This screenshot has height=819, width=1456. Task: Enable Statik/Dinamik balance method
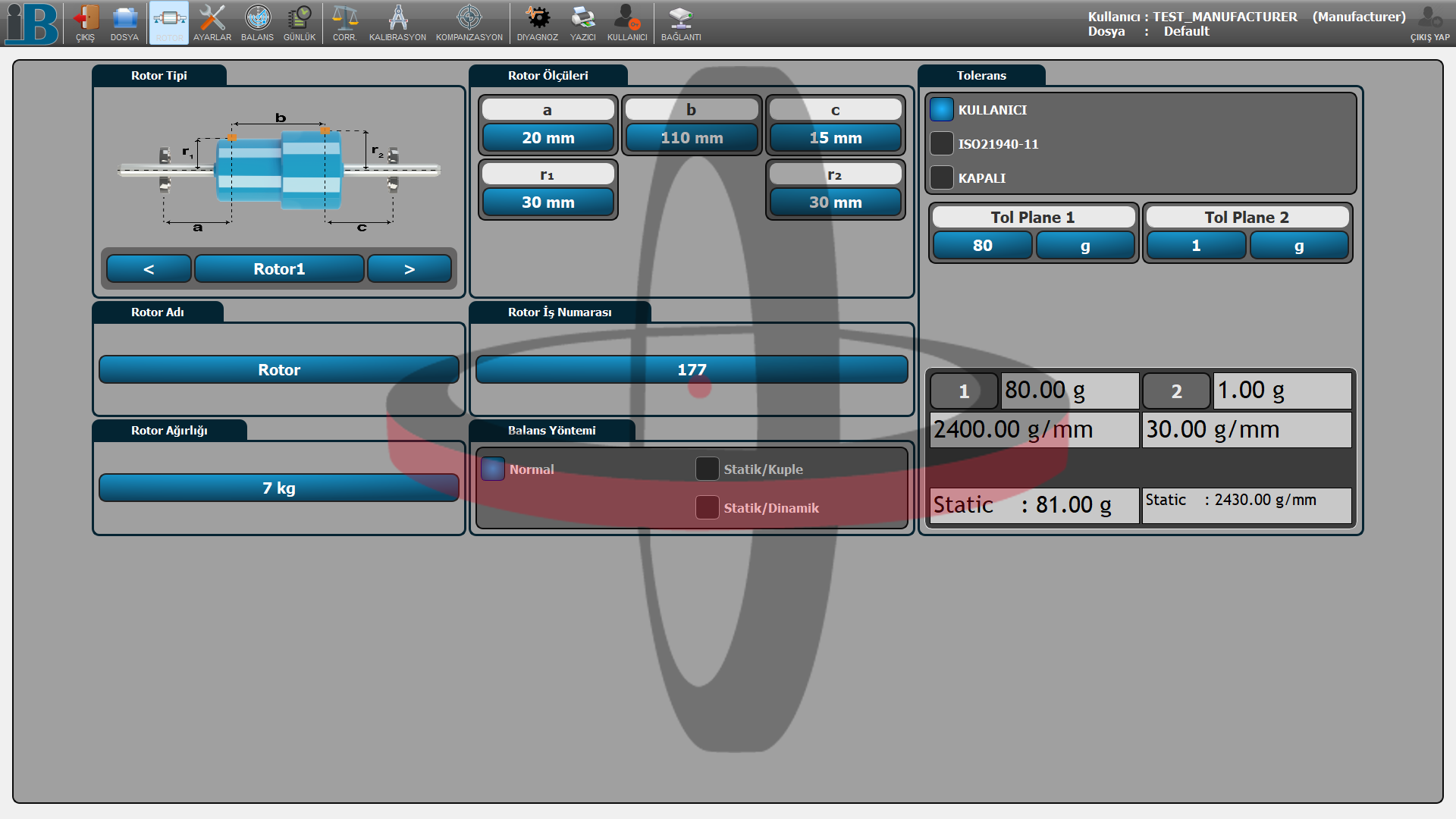[x=707, y=507]
